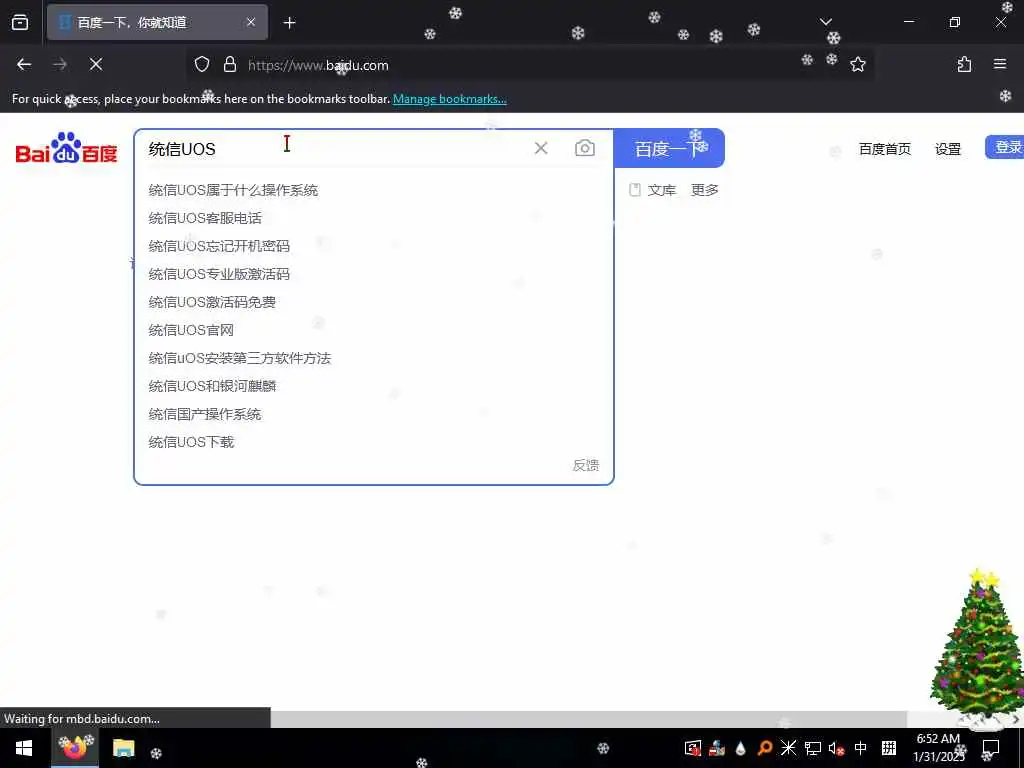Click the Firefox taskbar icon

pos(75,748)
